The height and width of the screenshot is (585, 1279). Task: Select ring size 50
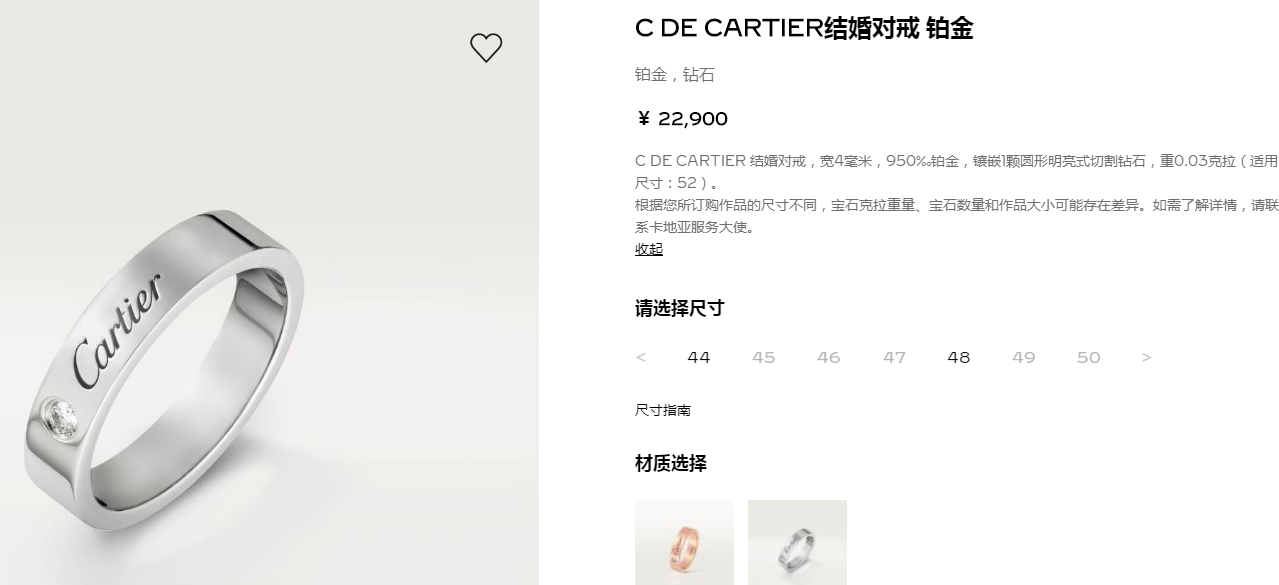[x=1089, y=358]
